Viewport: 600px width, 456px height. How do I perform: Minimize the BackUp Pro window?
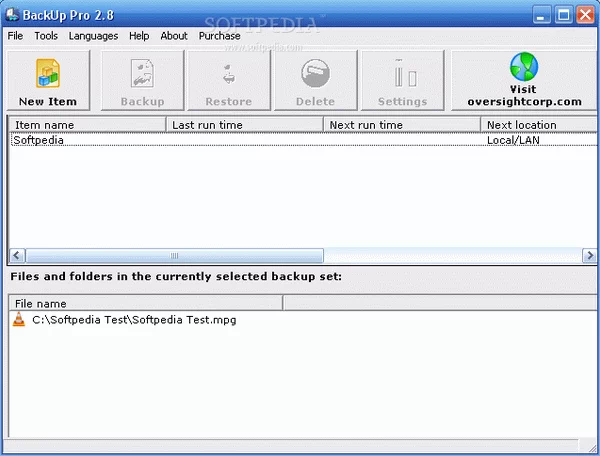541,15
